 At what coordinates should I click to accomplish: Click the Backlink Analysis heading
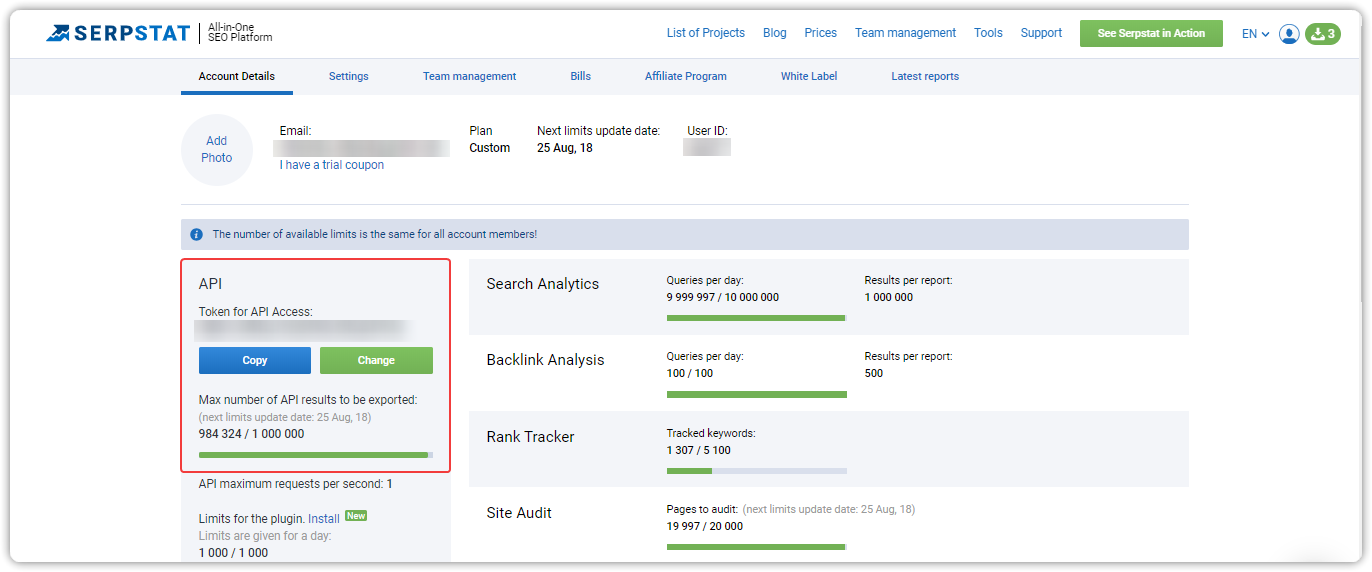coord(546,360)
